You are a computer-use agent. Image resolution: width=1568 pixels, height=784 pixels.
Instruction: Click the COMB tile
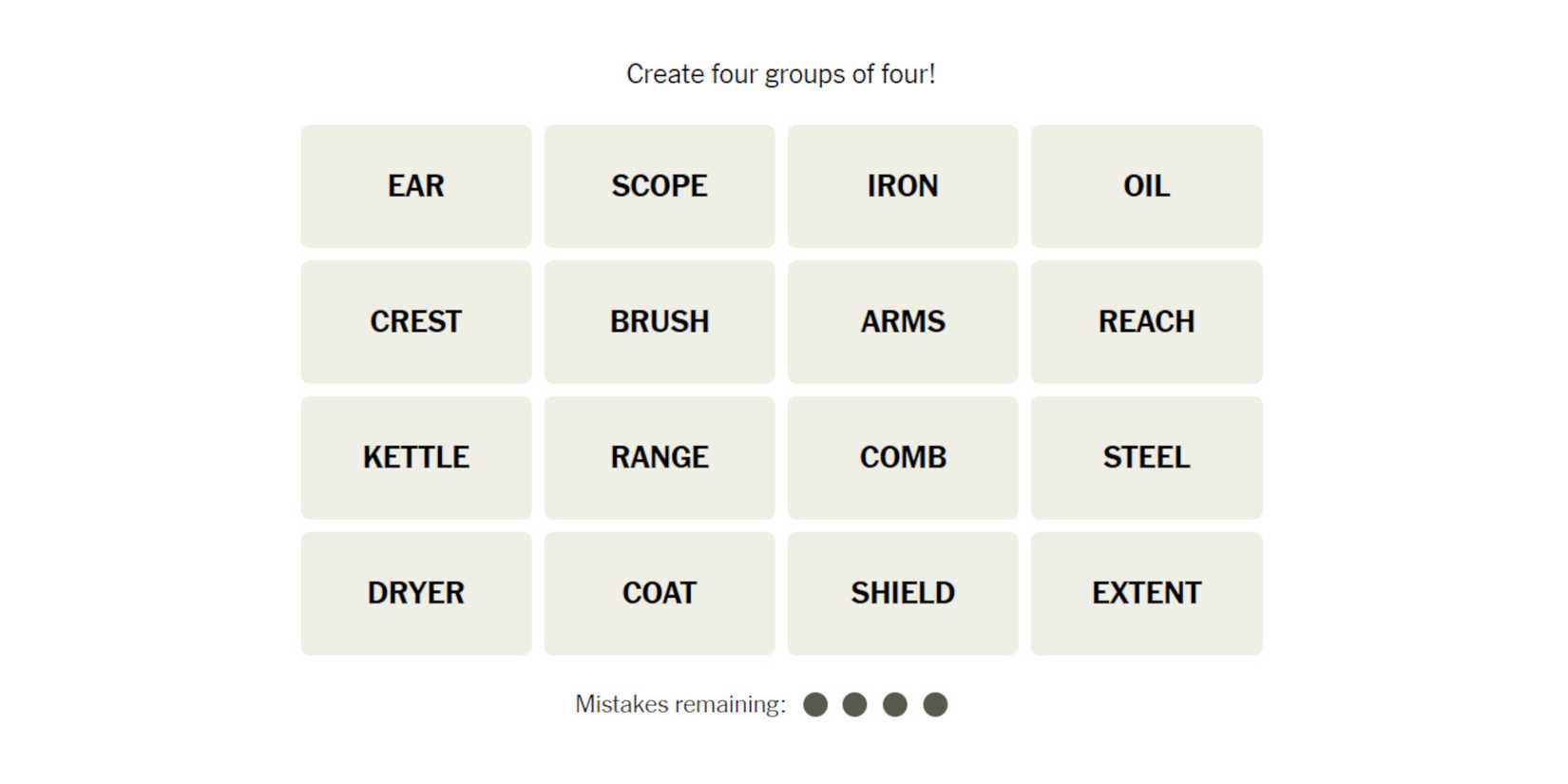click(x=902, y=458)
